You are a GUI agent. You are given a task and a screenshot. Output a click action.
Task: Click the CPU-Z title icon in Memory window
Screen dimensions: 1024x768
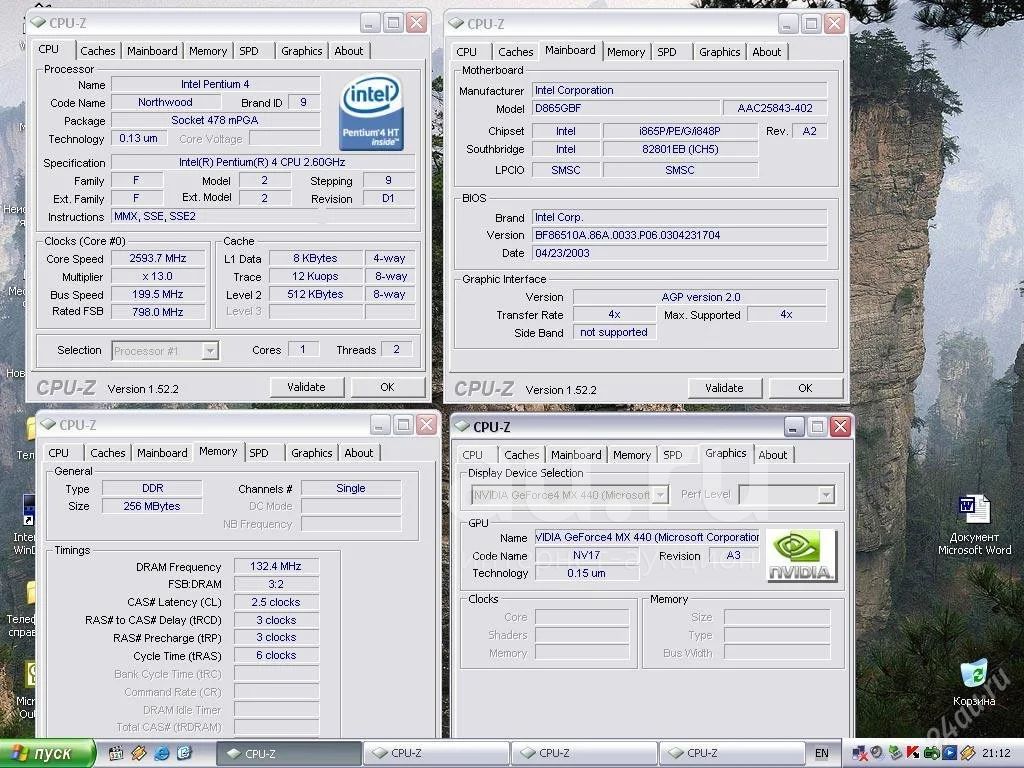(48, 424)
